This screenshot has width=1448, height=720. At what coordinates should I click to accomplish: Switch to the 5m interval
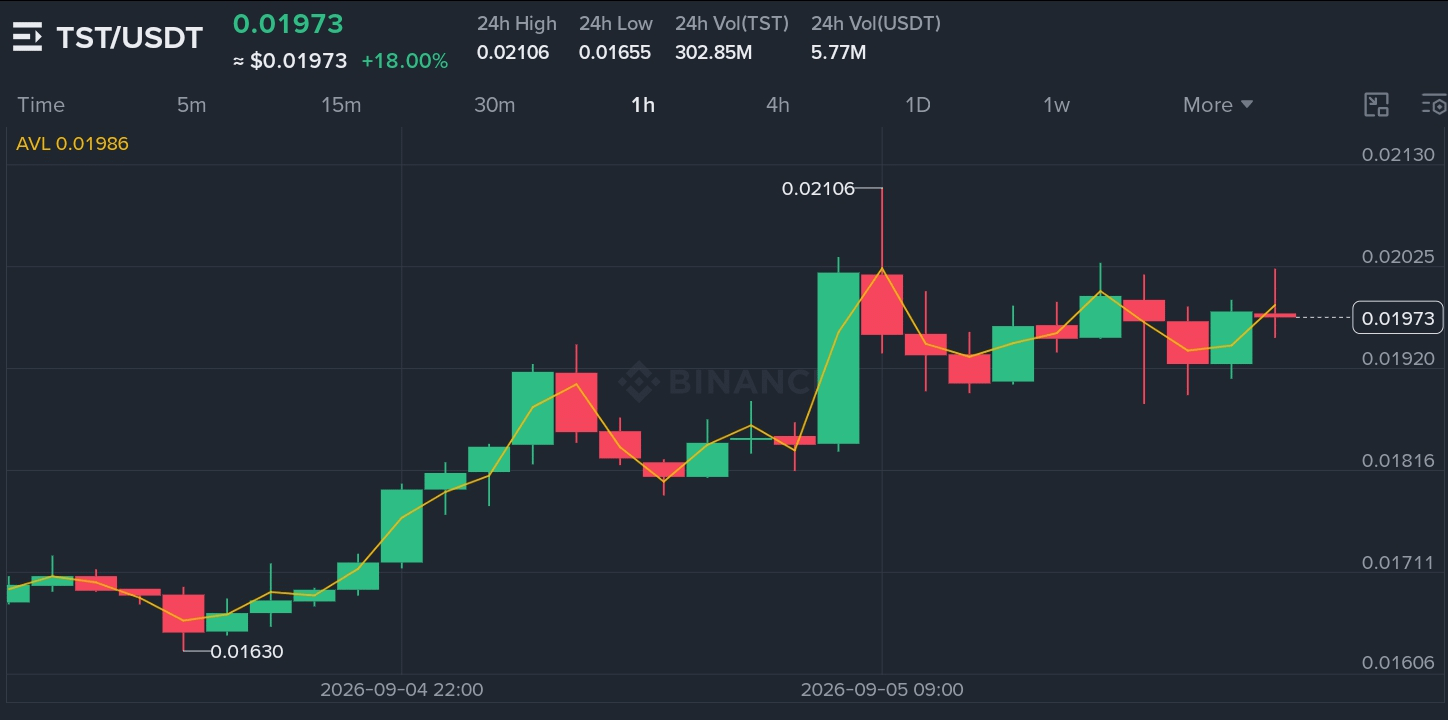191,105
